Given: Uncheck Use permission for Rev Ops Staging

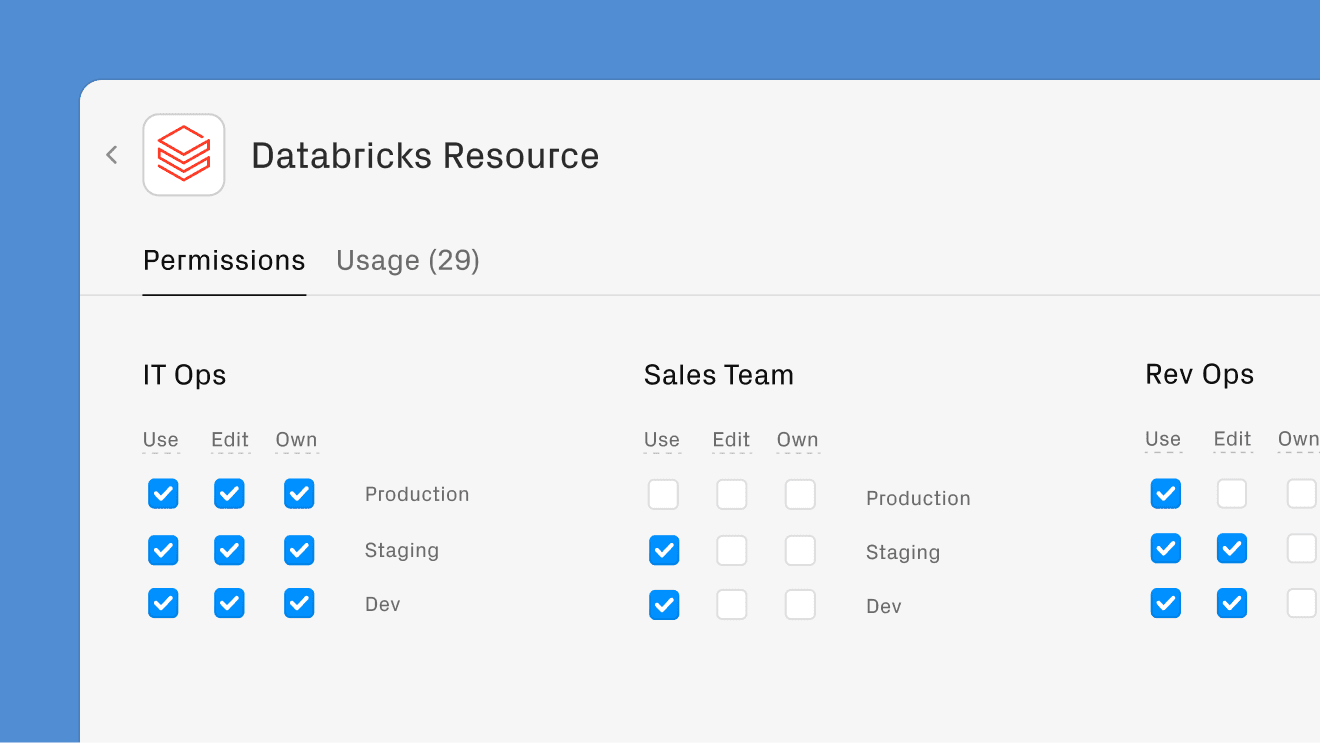Looking at the screenshot, I should 1165,548.
